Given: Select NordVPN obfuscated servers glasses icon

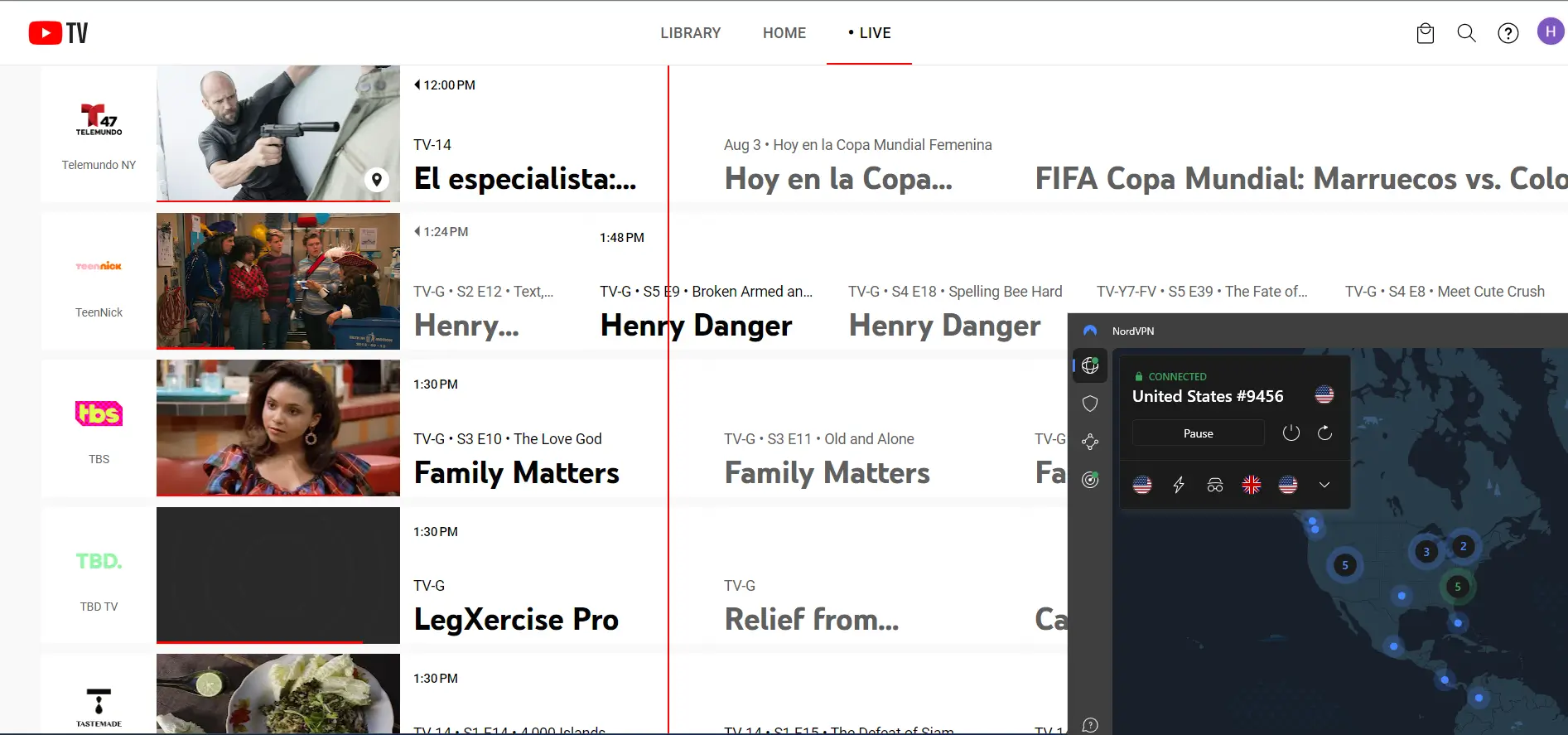Looking at the screenshot, I should tap(1215, 485).
